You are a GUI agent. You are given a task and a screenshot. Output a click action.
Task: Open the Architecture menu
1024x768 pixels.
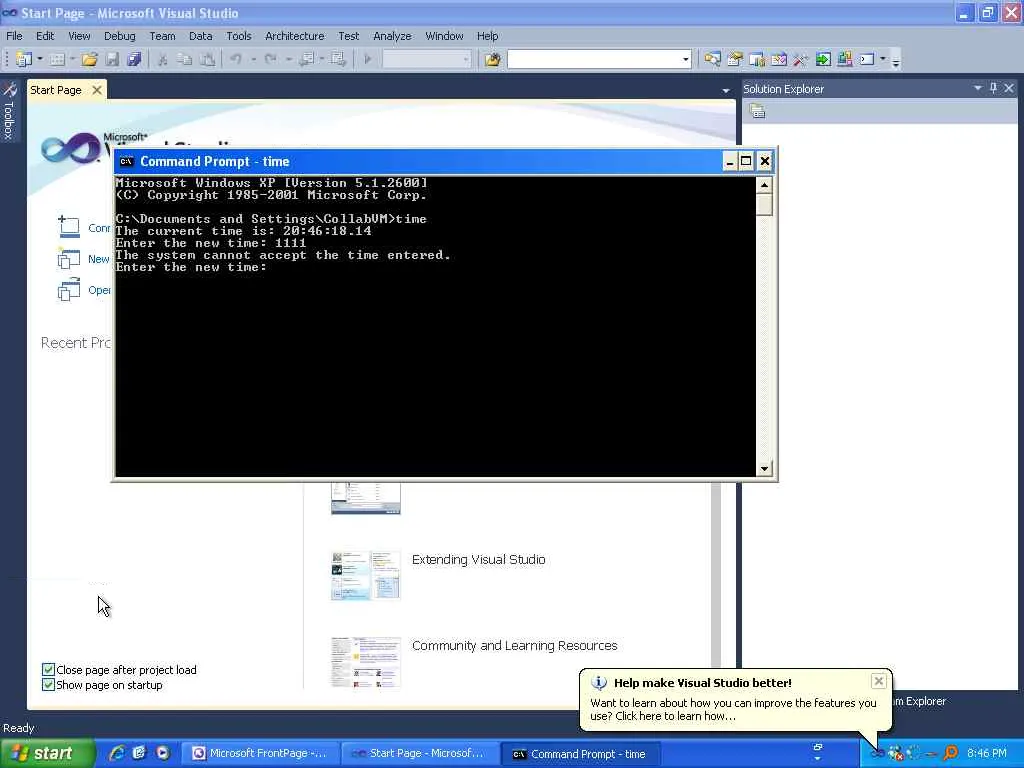click(x=295, y=36)
